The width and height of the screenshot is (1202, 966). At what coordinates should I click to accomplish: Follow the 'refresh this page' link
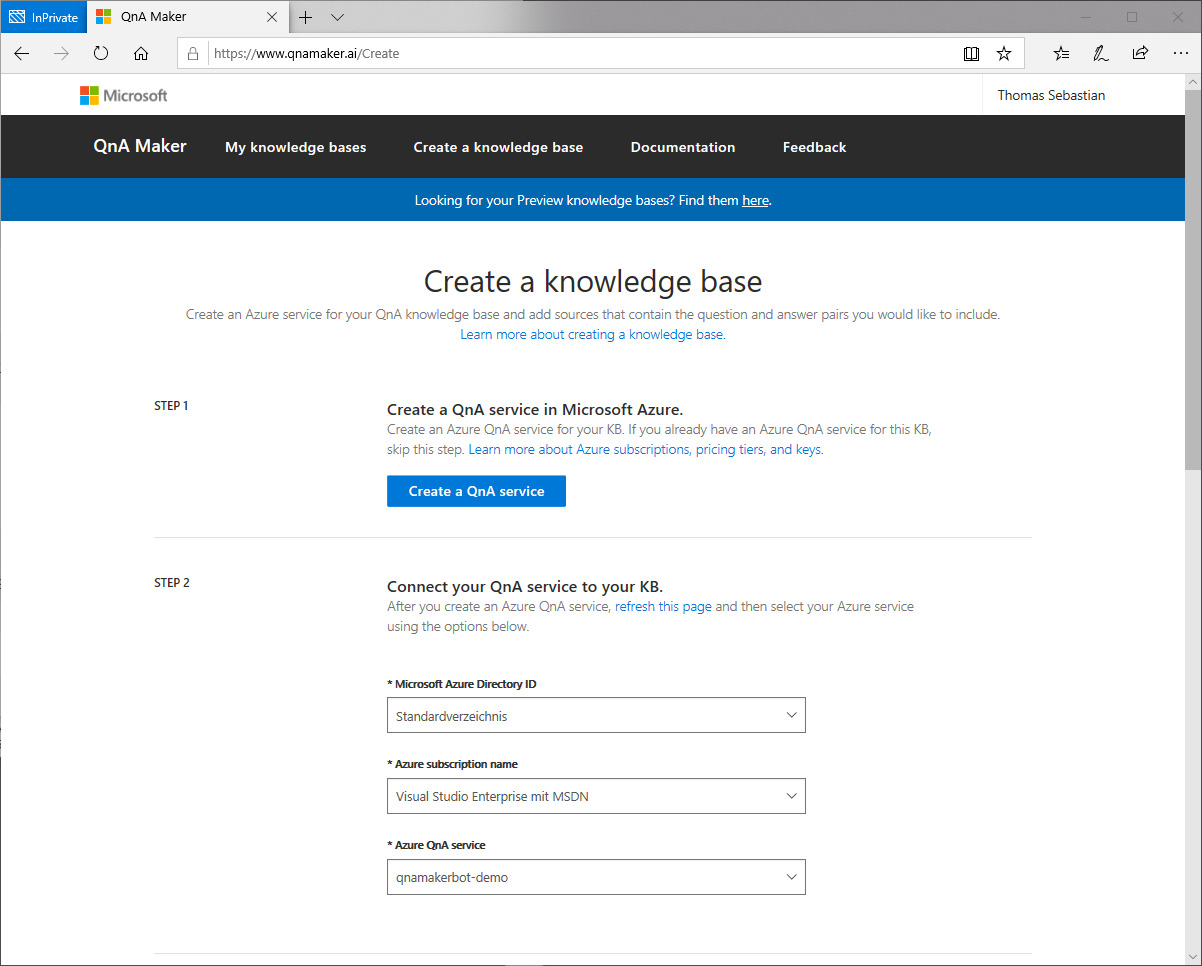[x=663, y=606]
